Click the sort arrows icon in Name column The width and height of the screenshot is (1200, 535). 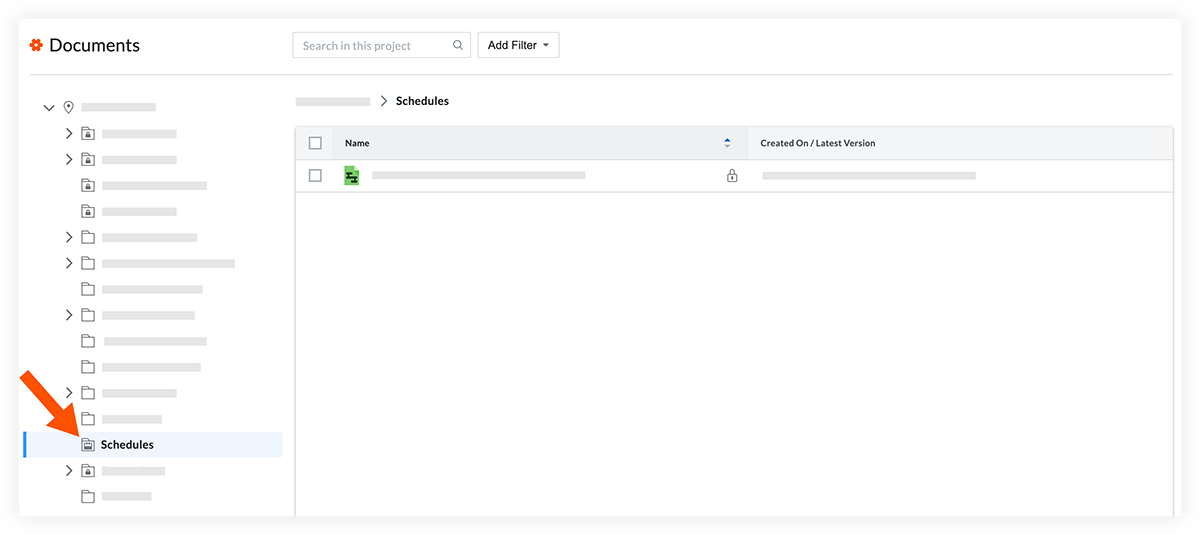(727, 143)
